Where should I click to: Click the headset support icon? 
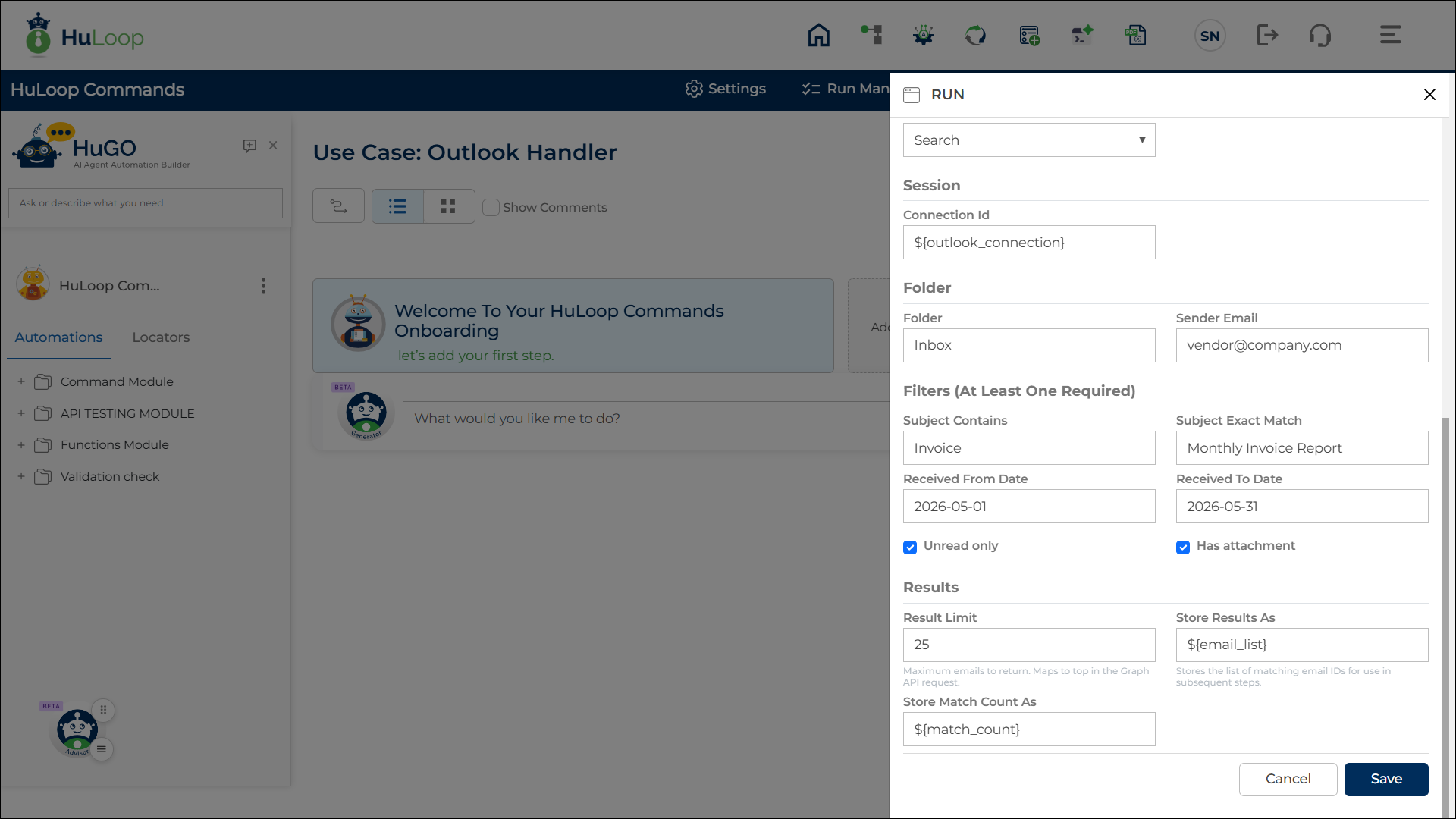coord(1319,35)
